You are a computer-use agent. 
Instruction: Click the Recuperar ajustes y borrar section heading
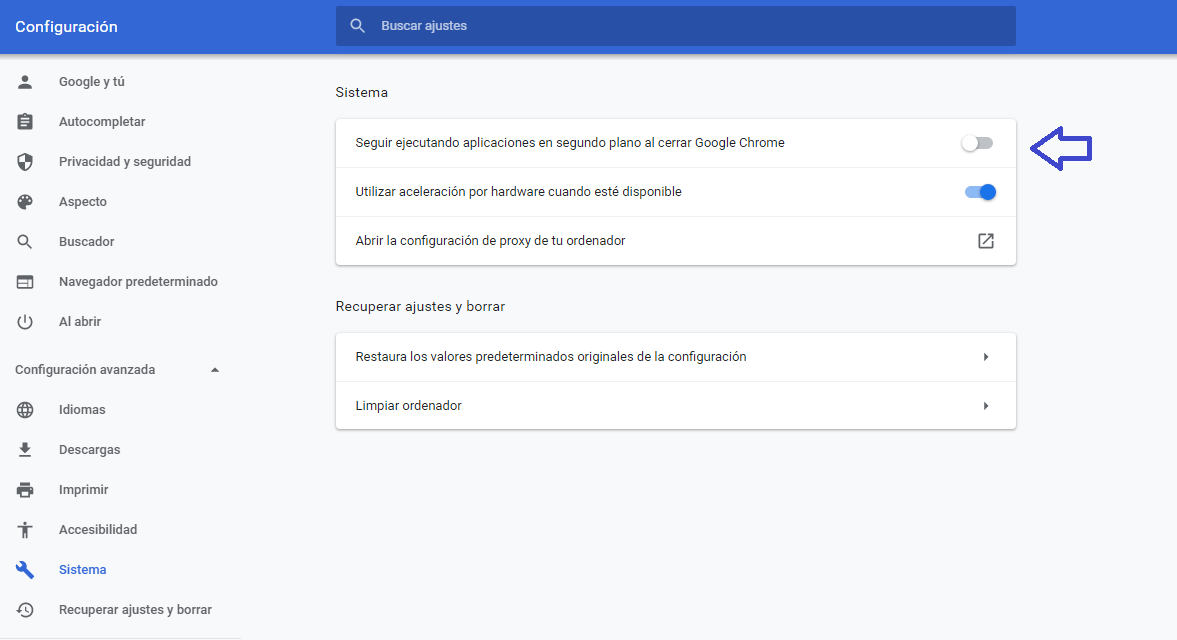(420, 306)
